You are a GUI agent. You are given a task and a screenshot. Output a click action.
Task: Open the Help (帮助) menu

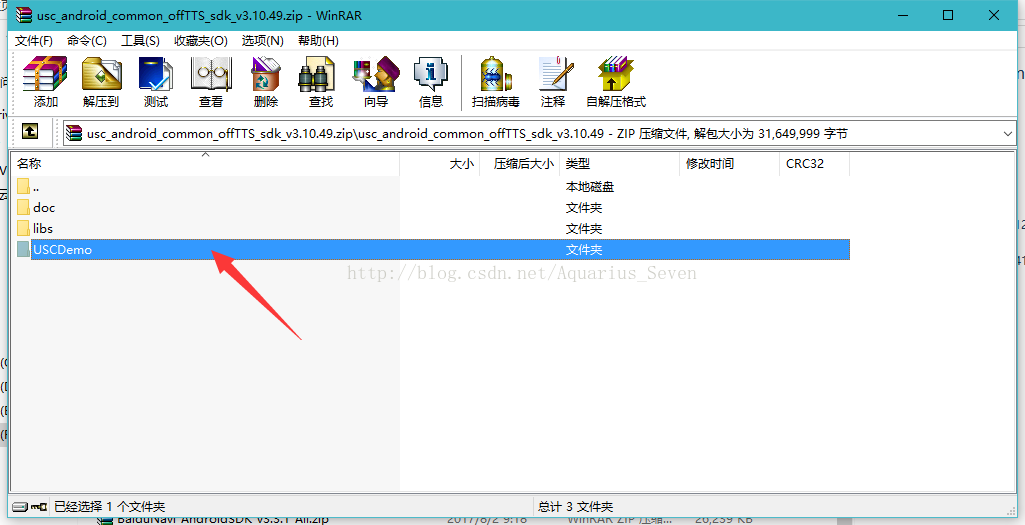pos(318,41)
